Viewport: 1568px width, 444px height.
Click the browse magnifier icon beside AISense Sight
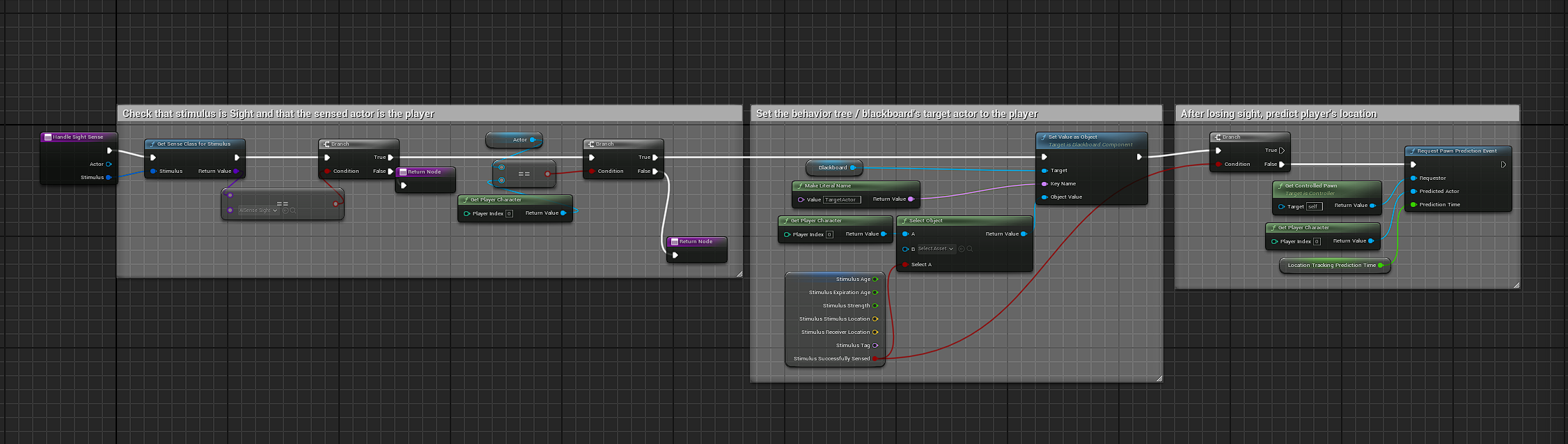[293, 210]
